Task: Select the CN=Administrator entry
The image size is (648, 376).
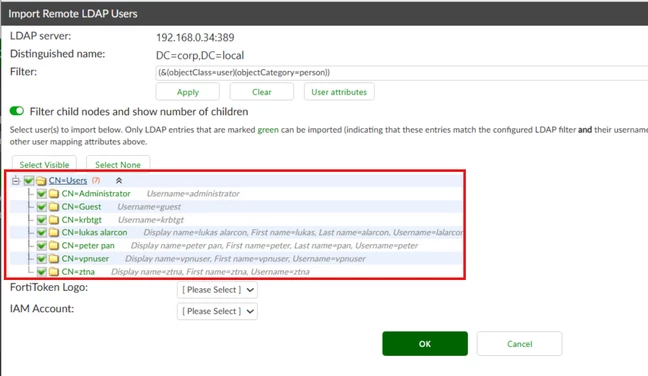Action: (x=96, y=193)
